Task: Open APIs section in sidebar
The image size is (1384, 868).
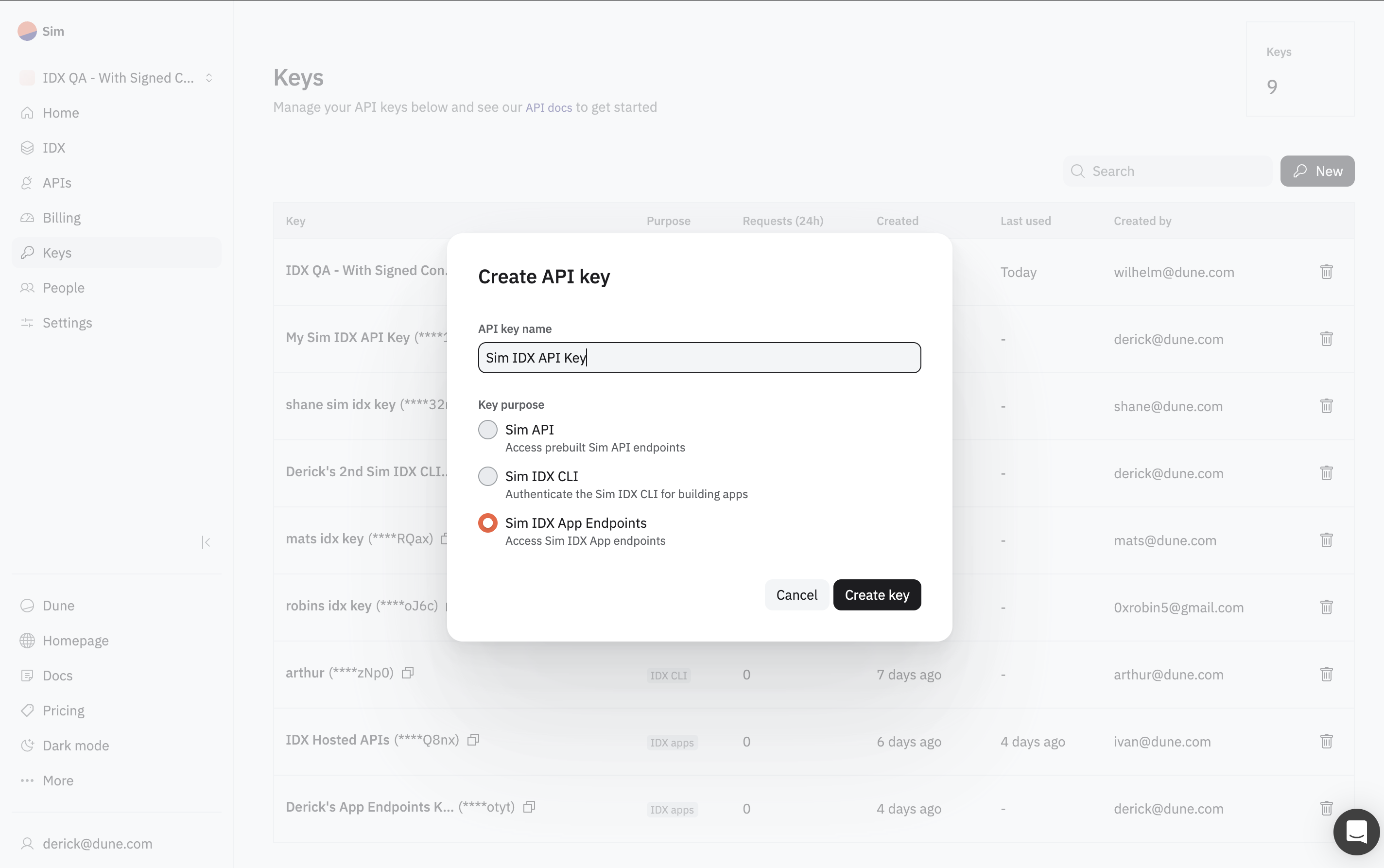Action: [x=117, y=183]
